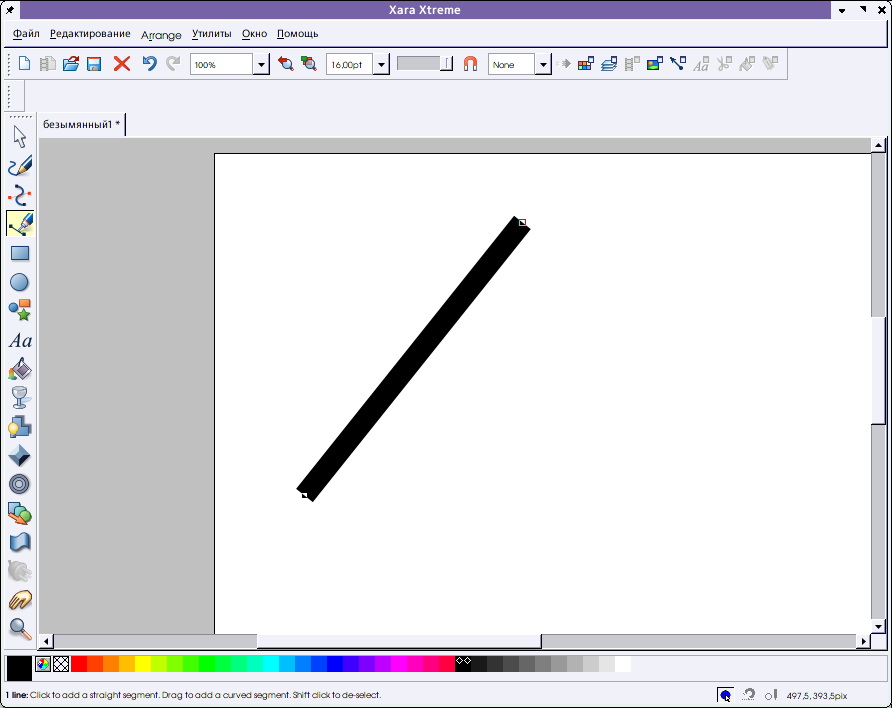Click the Contour concentric rings tool
The height and width of the screenshot is (708, 892).
(x=20, y=484)
